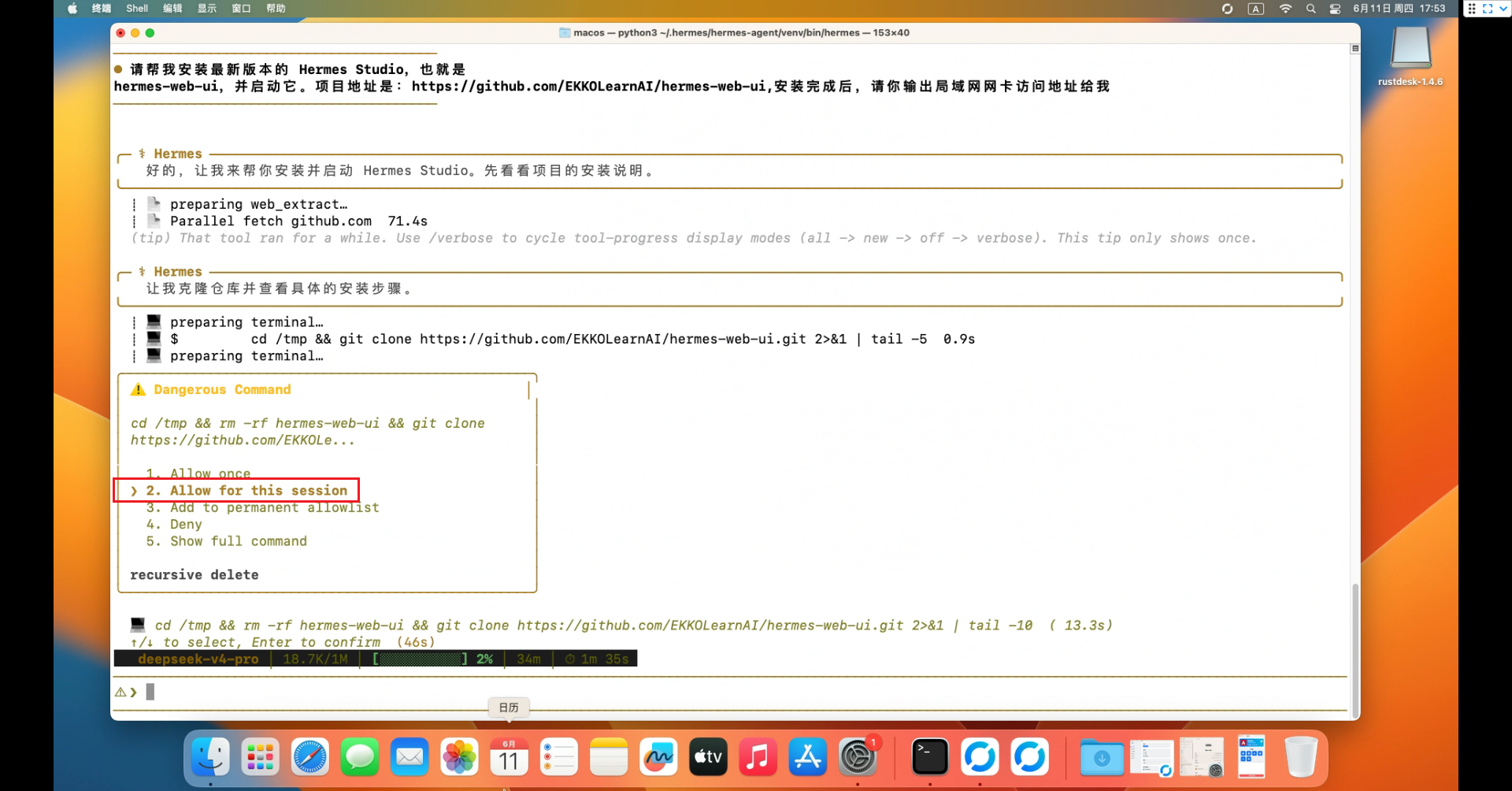
Task: Select option 4. Deny
Action: 174,524
